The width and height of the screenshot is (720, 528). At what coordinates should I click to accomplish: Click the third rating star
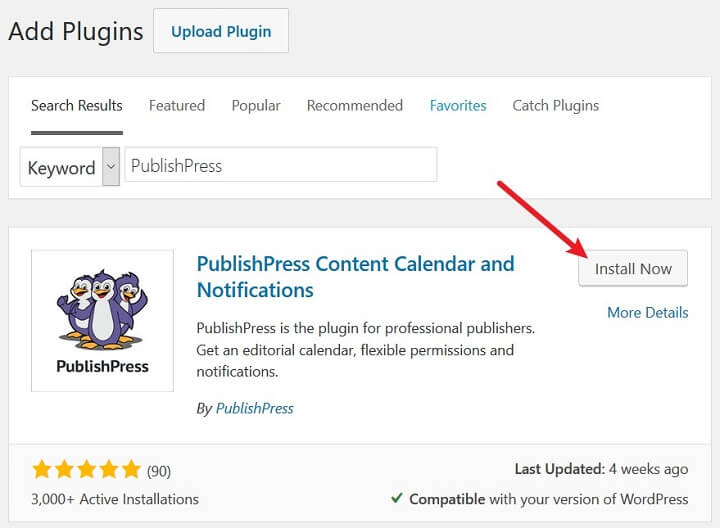86,470
